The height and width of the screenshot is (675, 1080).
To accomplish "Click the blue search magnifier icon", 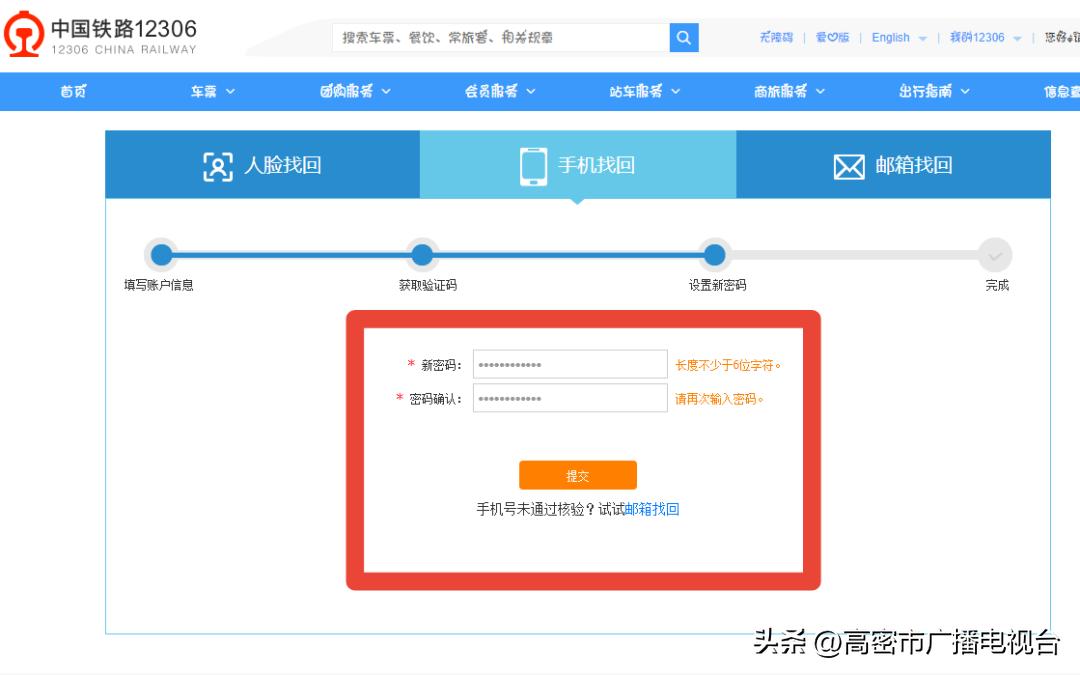I will [x=683, y=37].
